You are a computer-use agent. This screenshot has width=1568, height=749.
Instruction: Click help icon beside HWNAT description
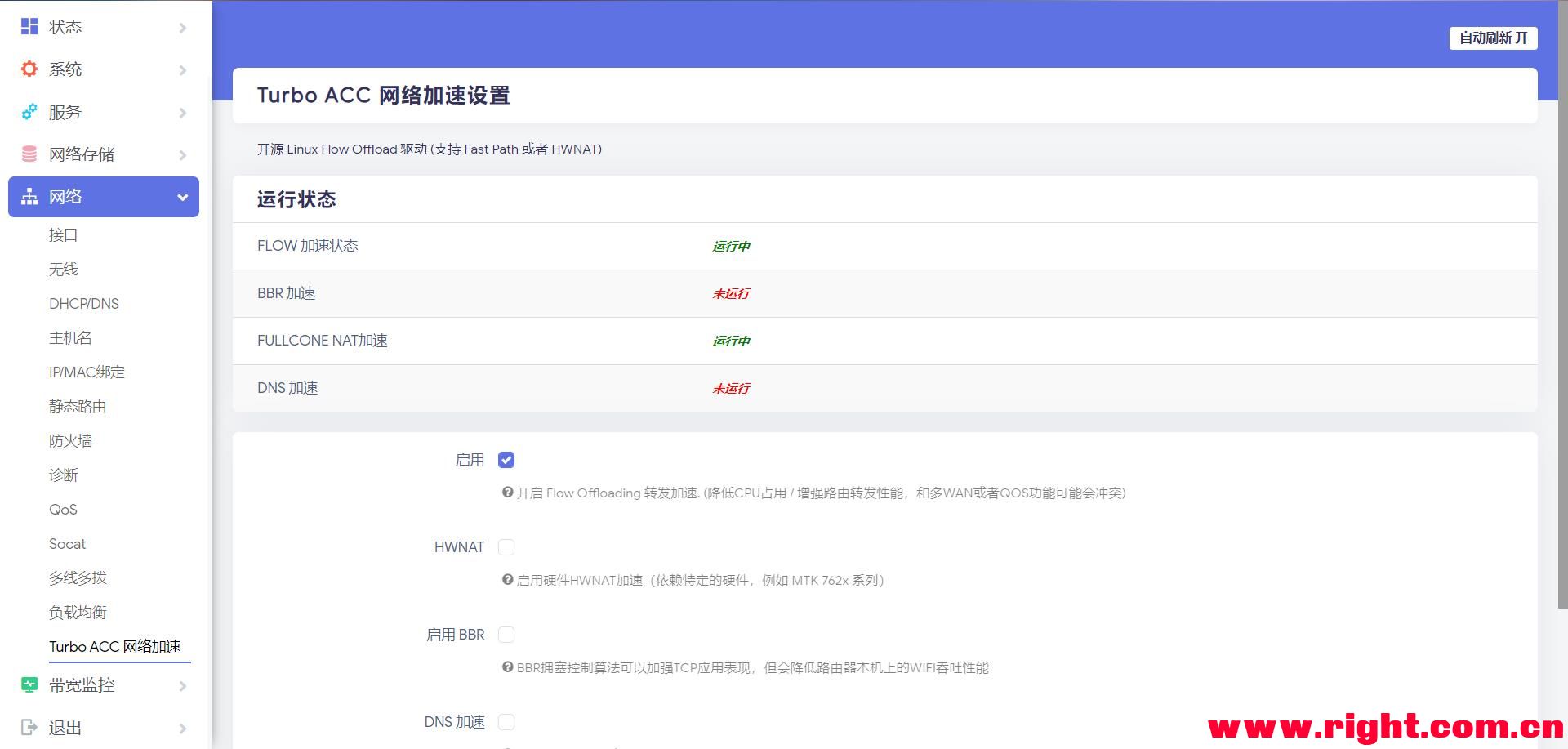(x=507, y=580)
